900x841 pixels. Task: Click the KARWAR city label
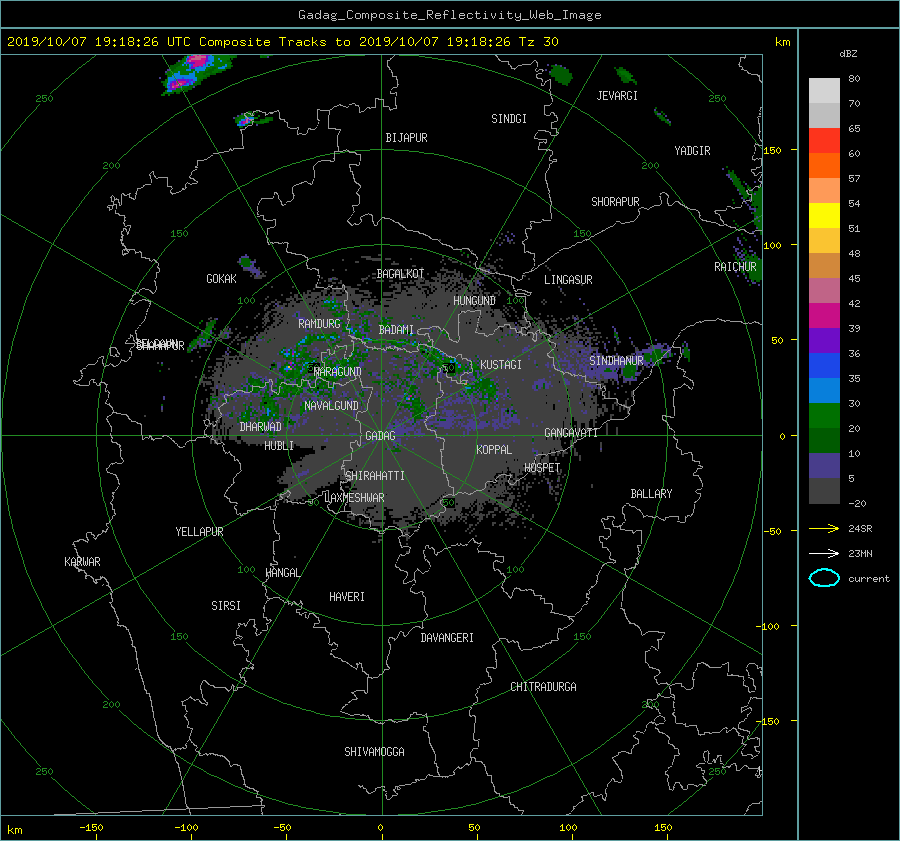pos(82,561)
